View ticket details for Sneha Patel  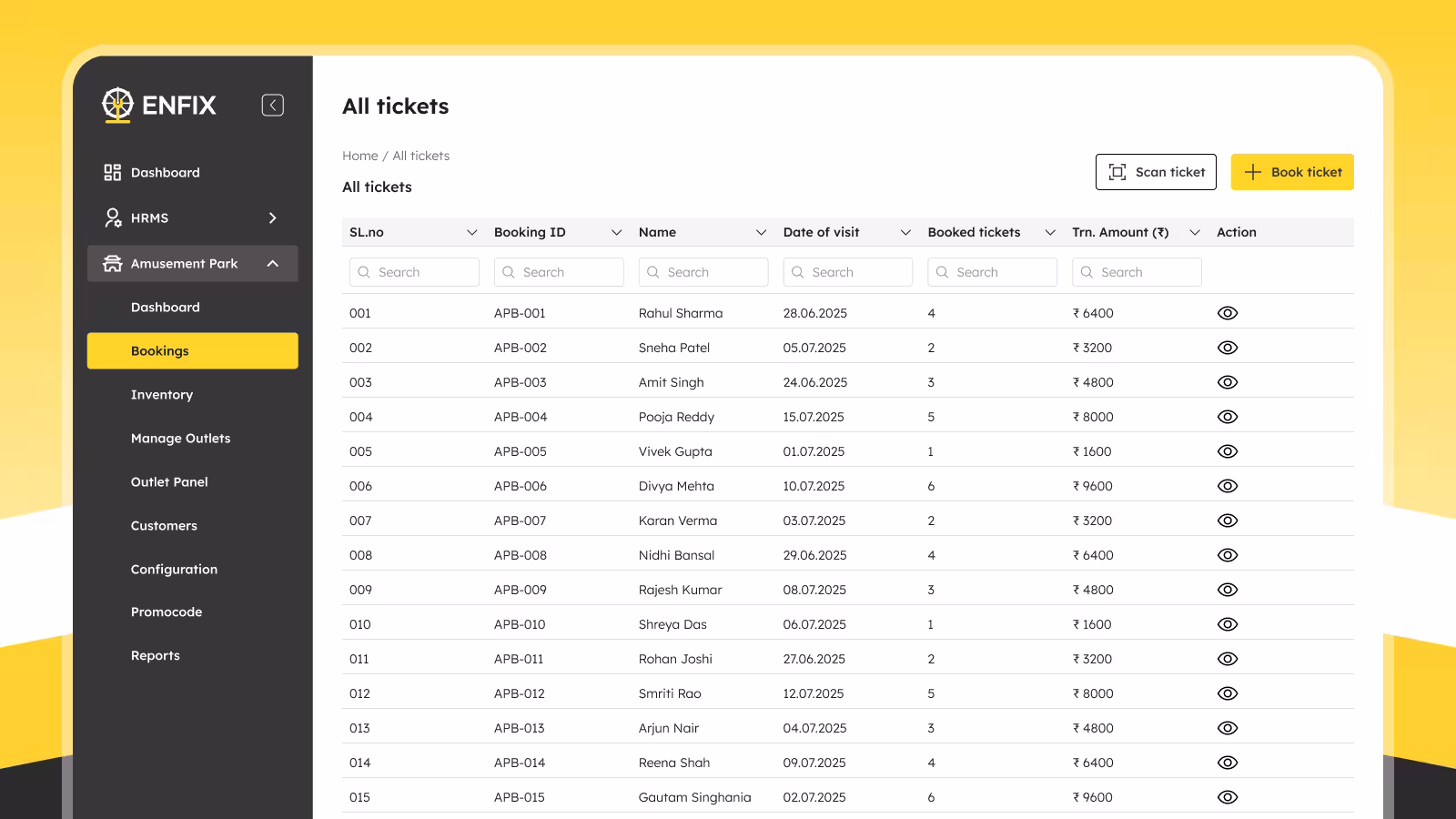1228,348
